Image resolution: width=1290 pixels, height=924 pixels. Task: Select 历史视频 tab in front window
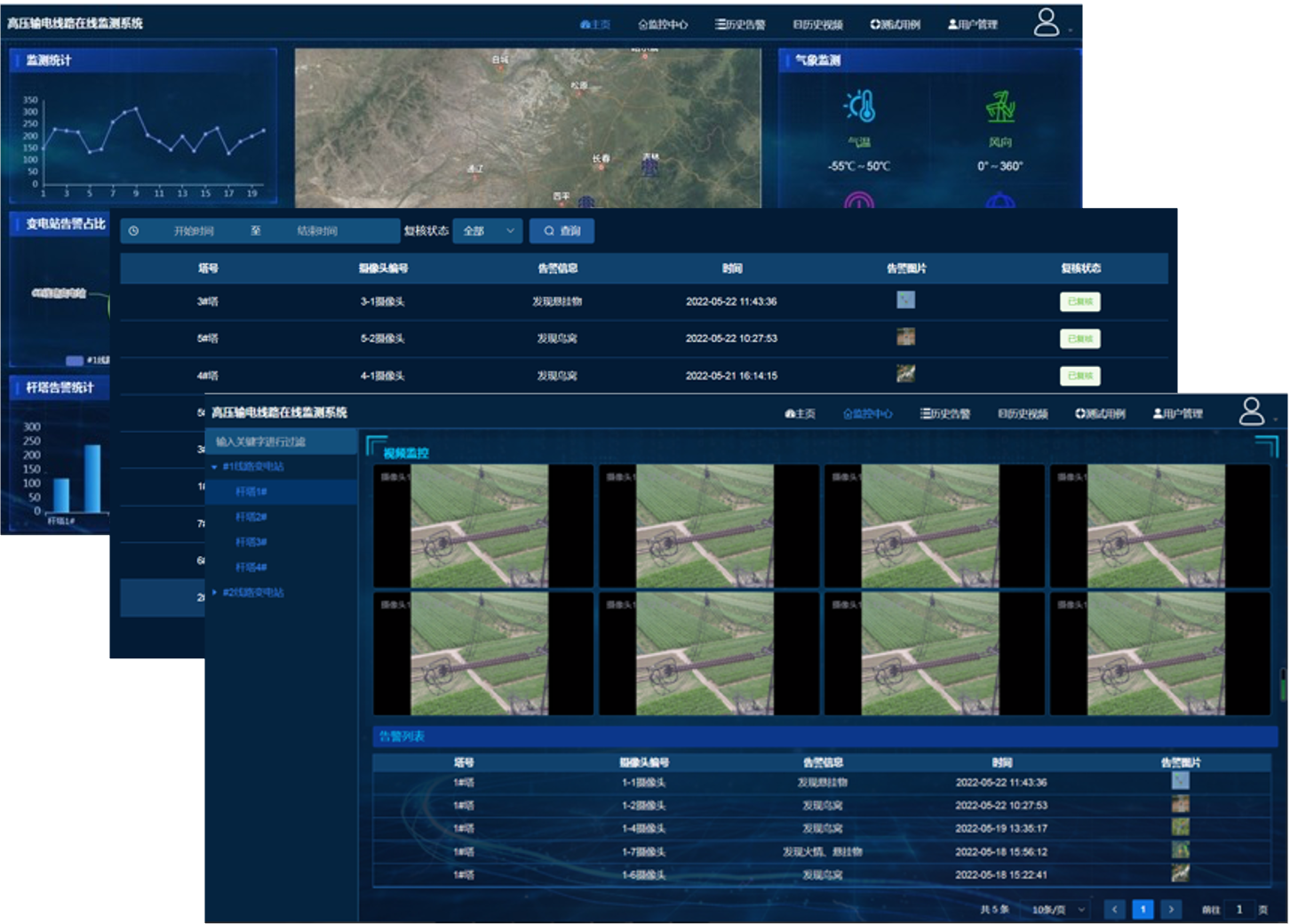click(x=1023, y=414)
